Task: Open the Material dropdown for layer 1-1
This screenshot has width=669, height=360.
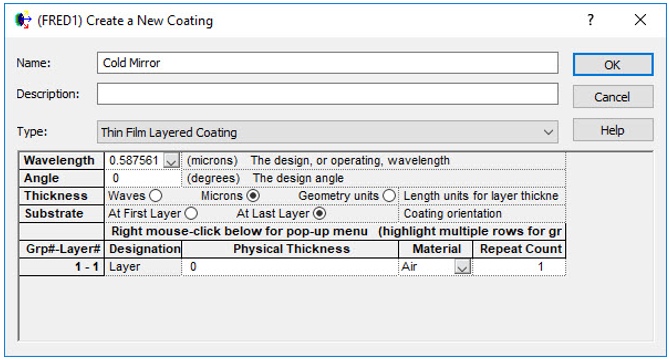Action: point(462,267)
